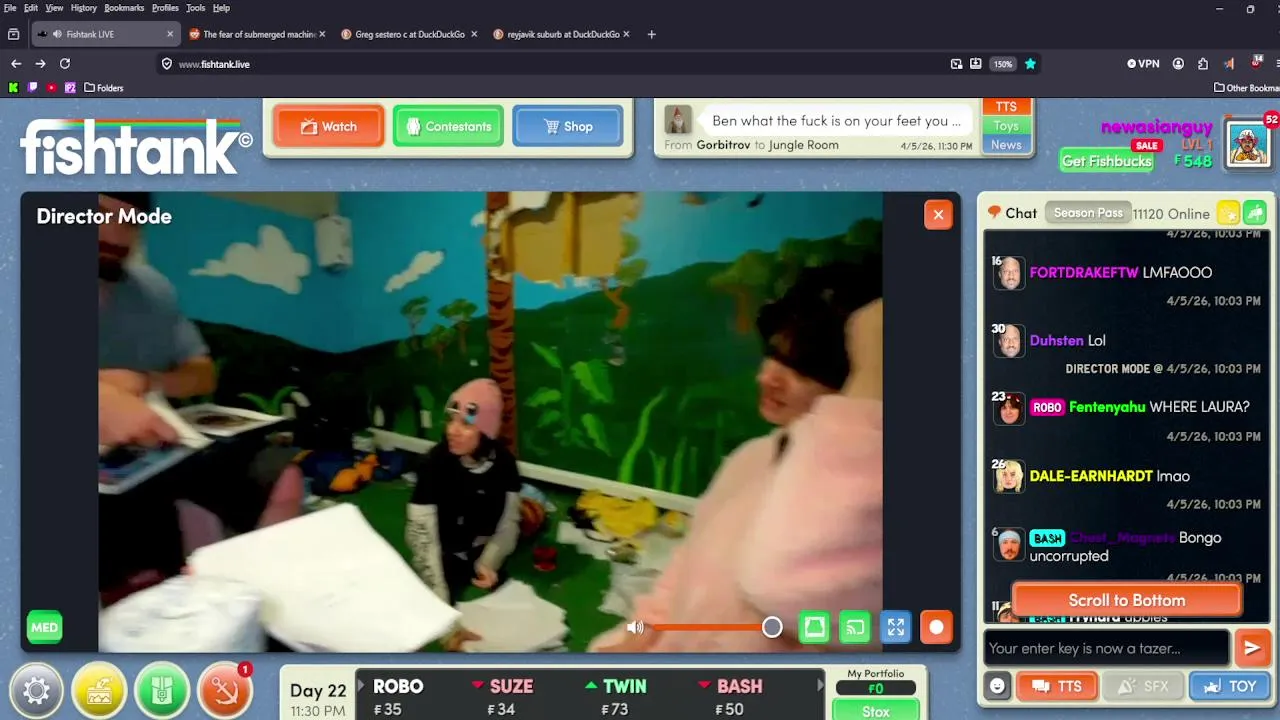The height and width of the screenshot is (720, 1280).
Task: Switch to The fear of submerged machines tab
Action: [258, 34]
